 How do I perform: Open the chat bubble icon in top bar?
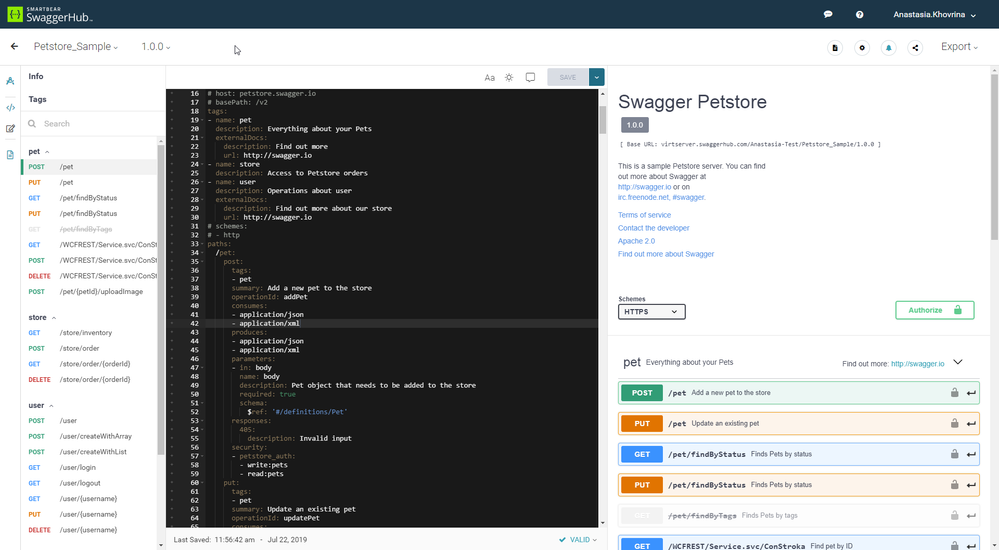tap(828, 15)
